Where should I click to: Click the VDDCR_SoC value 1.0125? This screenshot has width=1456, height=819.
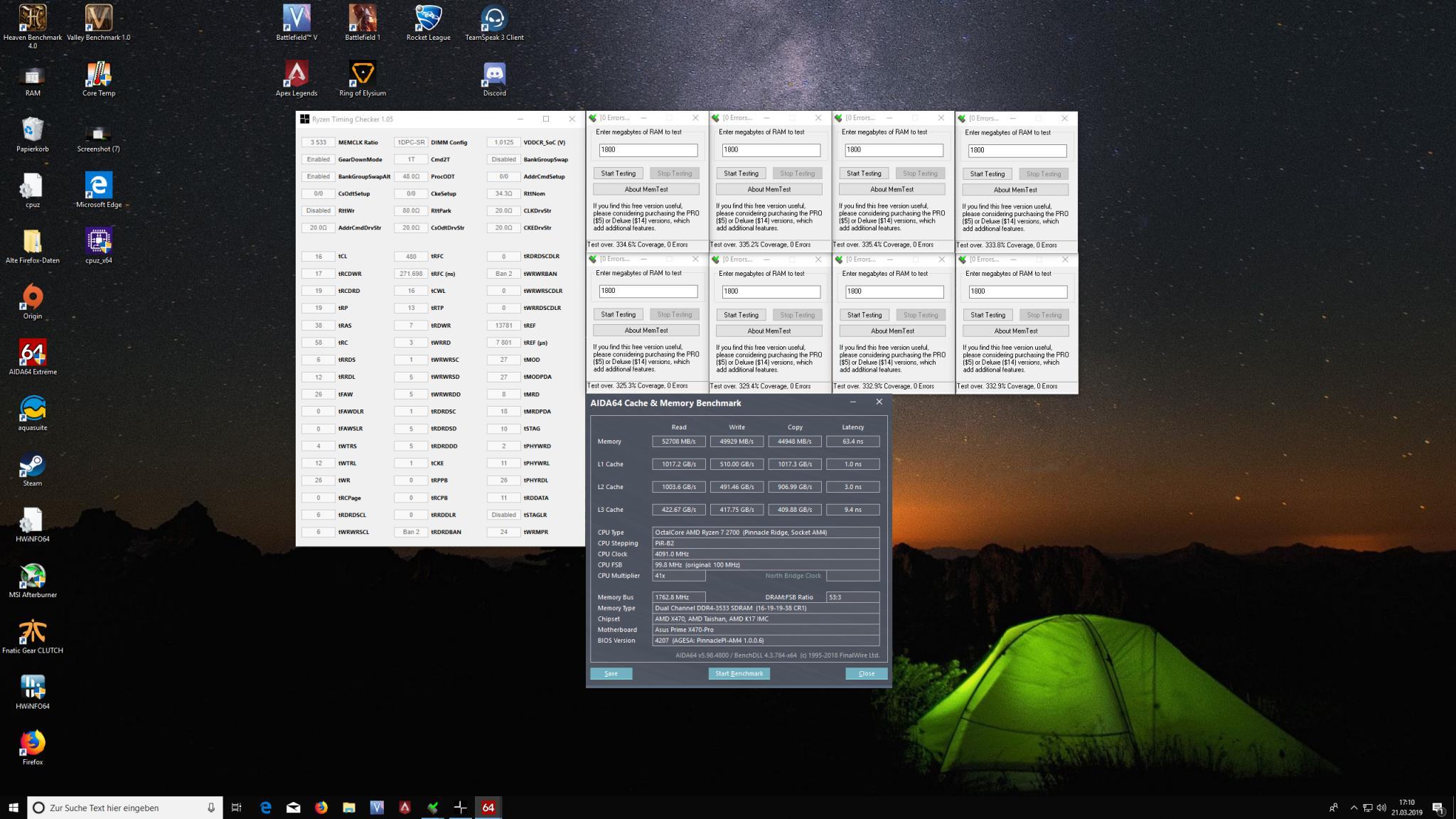503,142
